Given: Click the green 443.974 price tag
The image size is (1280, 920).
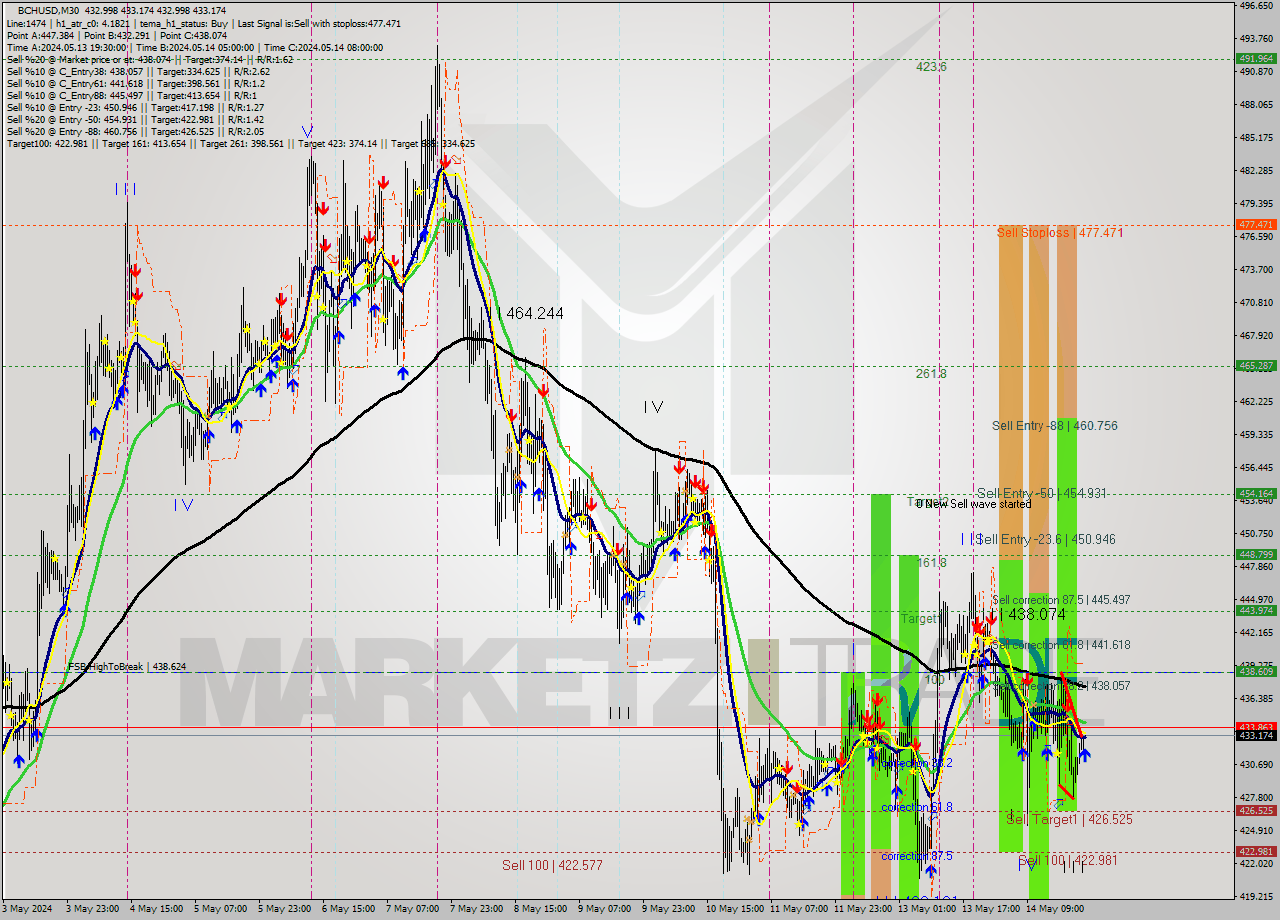Looking at the screenshot, I should pyautogui.click(x=1256, y=611).
